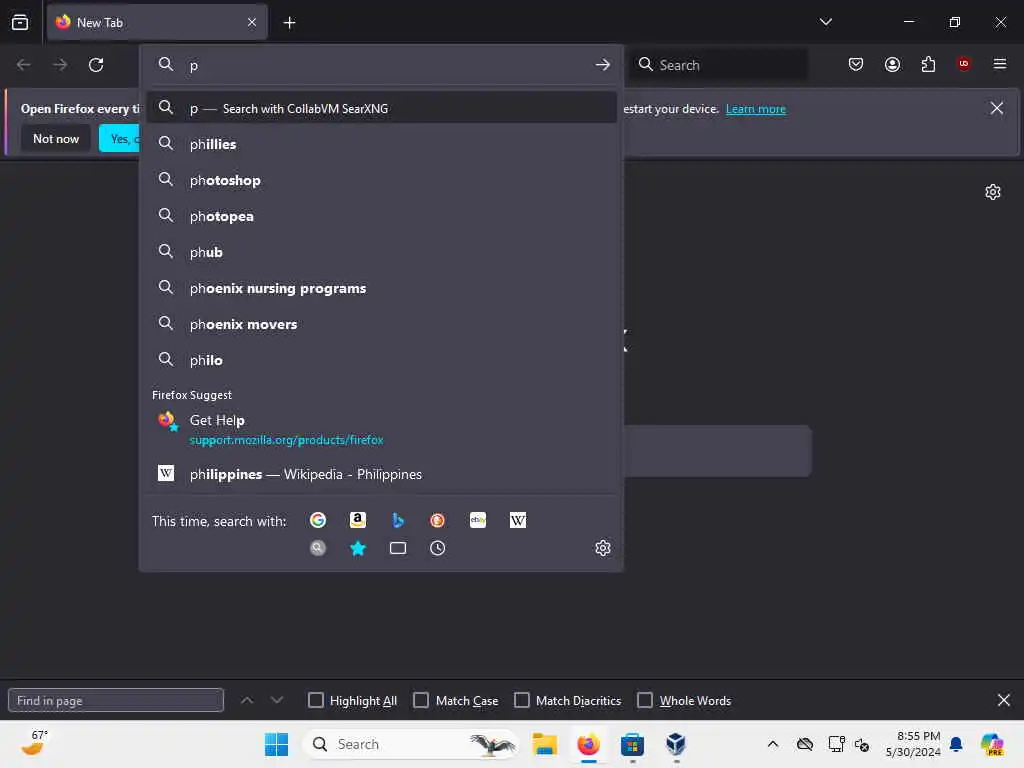Choose the photopea suggestion
1024x768 pixels.
click(381, 216)
